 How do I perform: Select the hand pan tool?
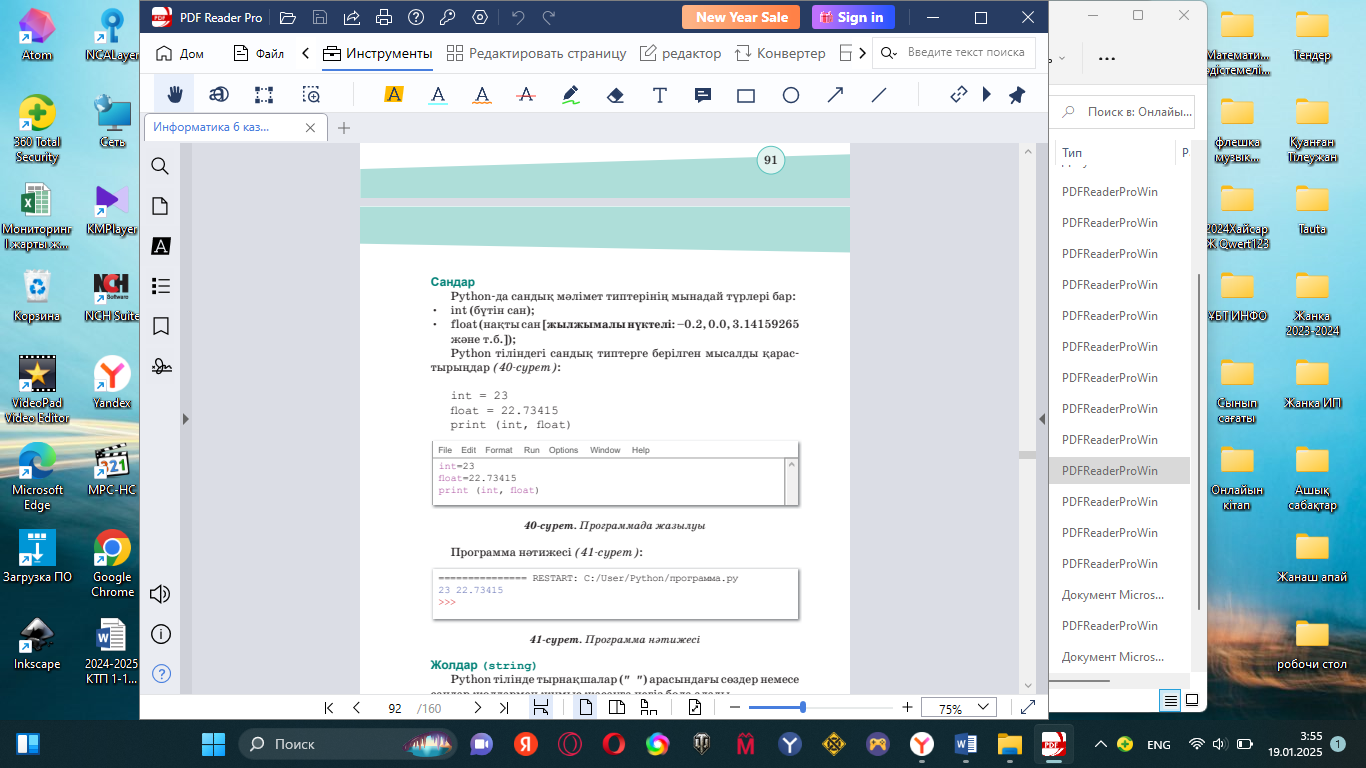point(175,95)
